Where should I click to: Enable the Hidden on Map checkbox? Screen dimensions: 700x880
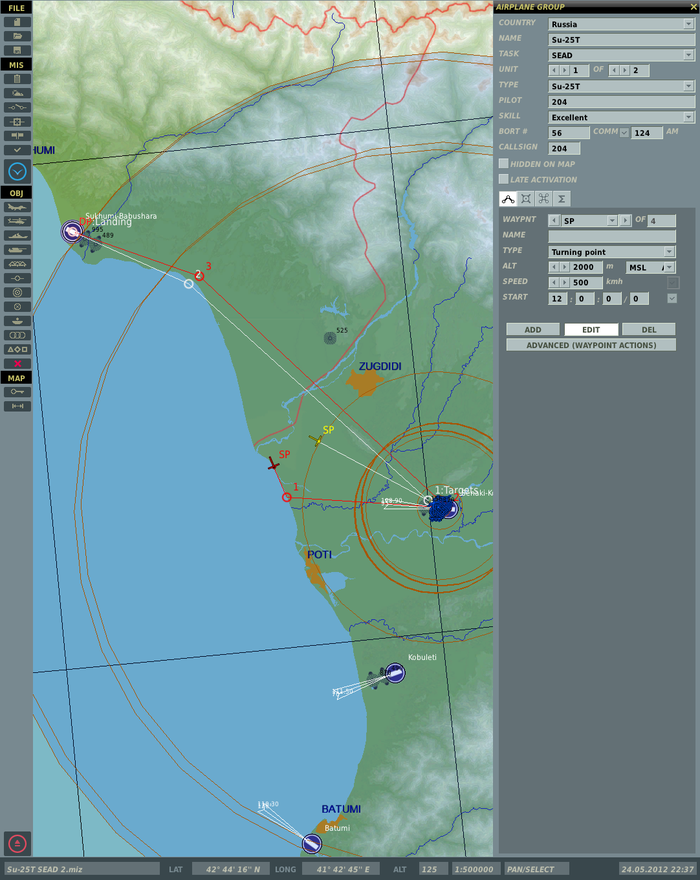pos(504,163)
